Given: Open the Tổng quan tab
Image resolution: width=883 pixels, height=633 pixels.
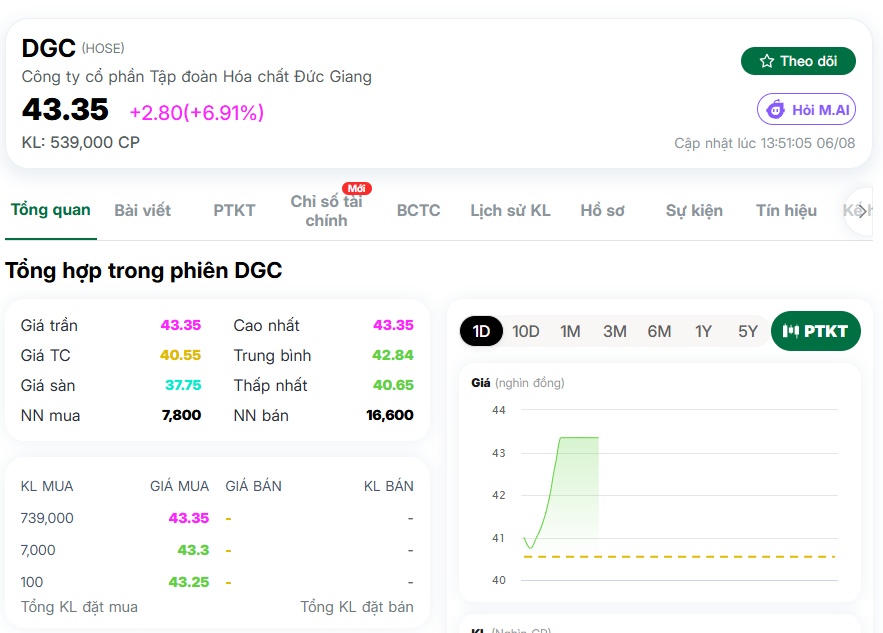Looking at the screenshot, I should pos(51,210).
